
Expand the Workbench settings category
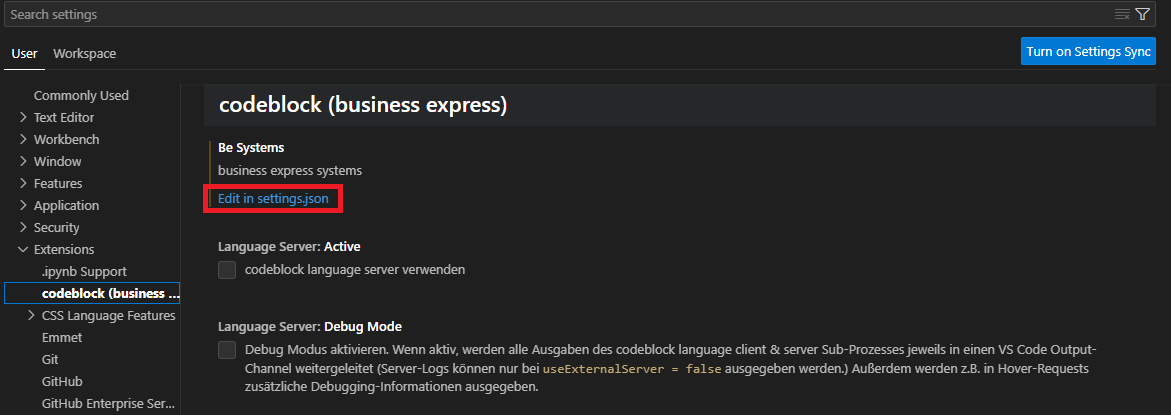(24, 140)
